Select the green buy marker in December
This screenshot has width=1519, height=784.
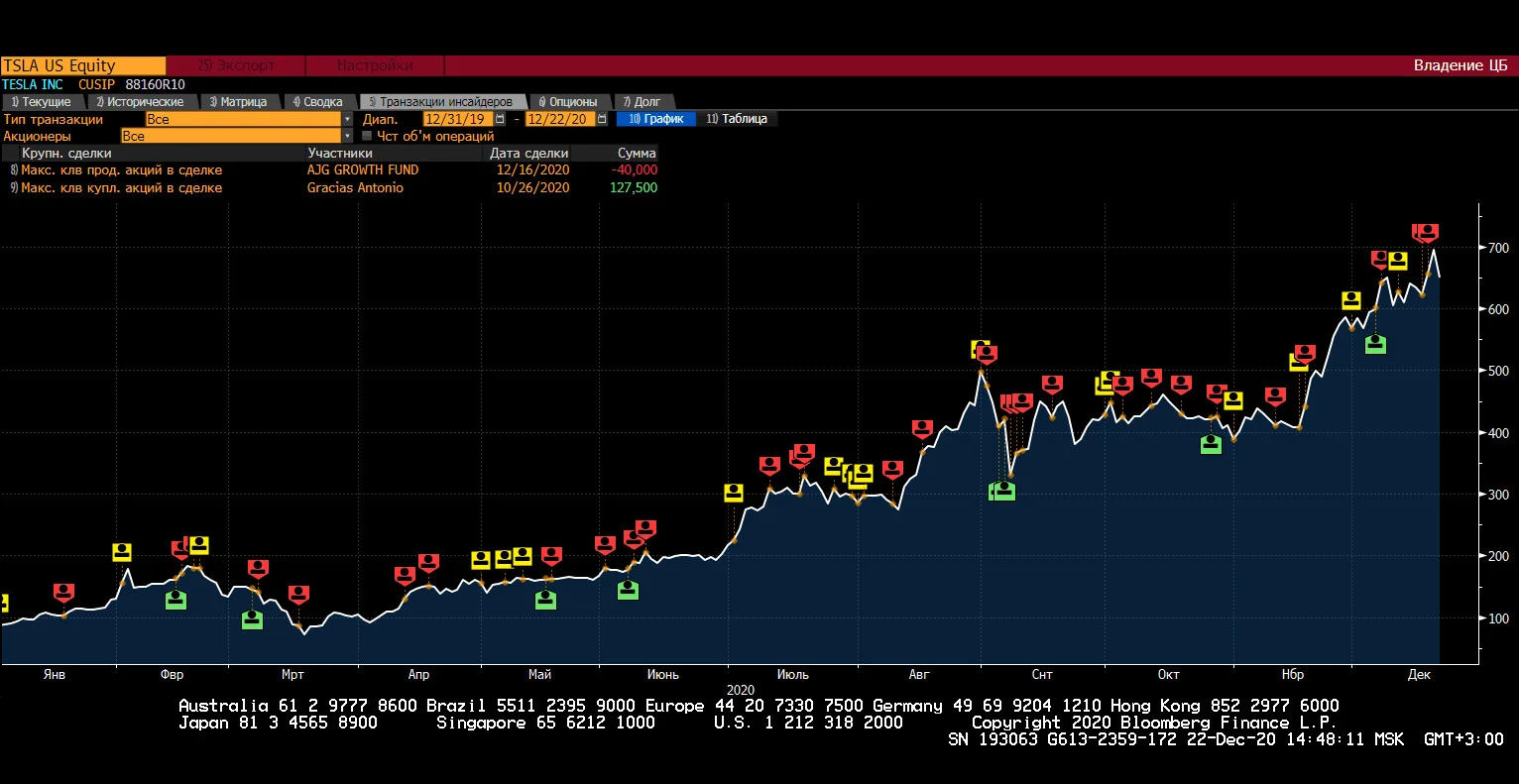1375,344
